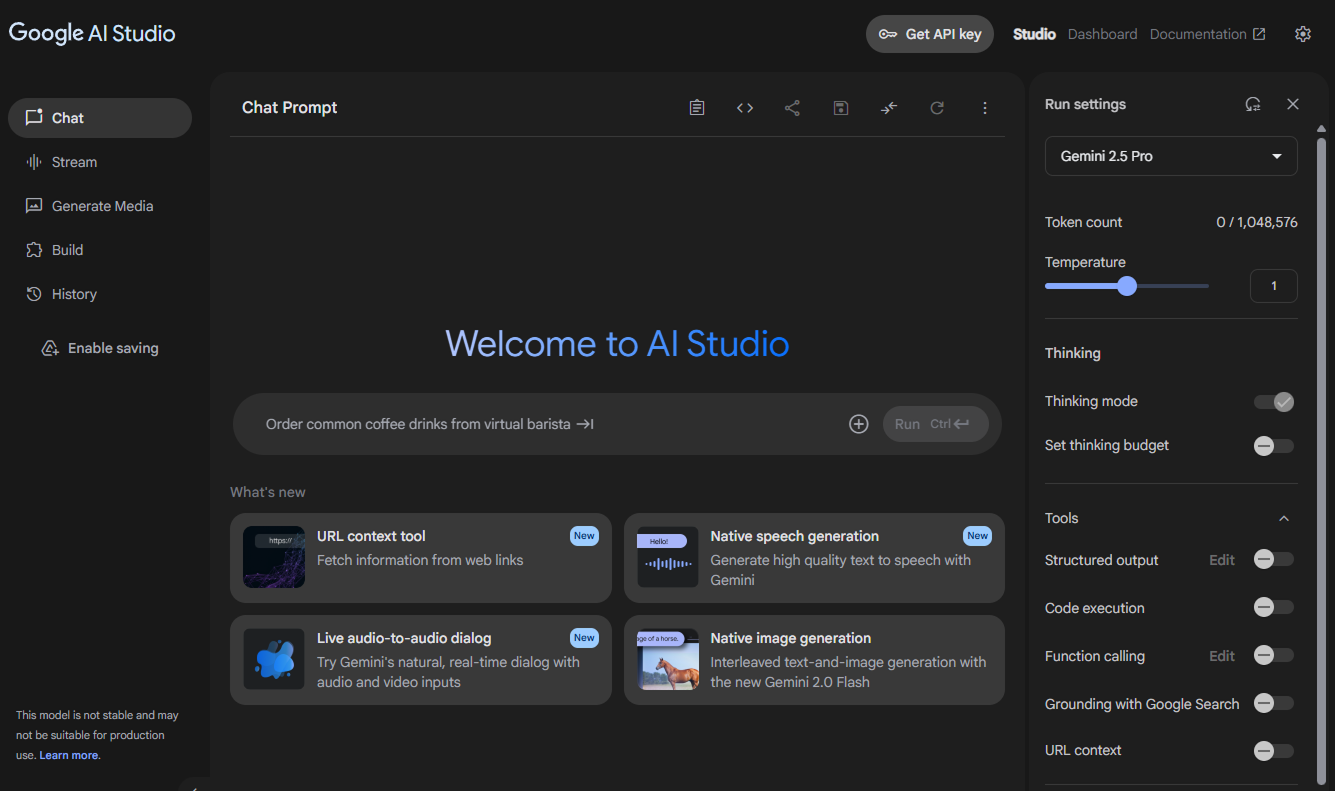Click the key icon in Get API key
Viewport: 1335px width, 791px height.
(888, 34)
